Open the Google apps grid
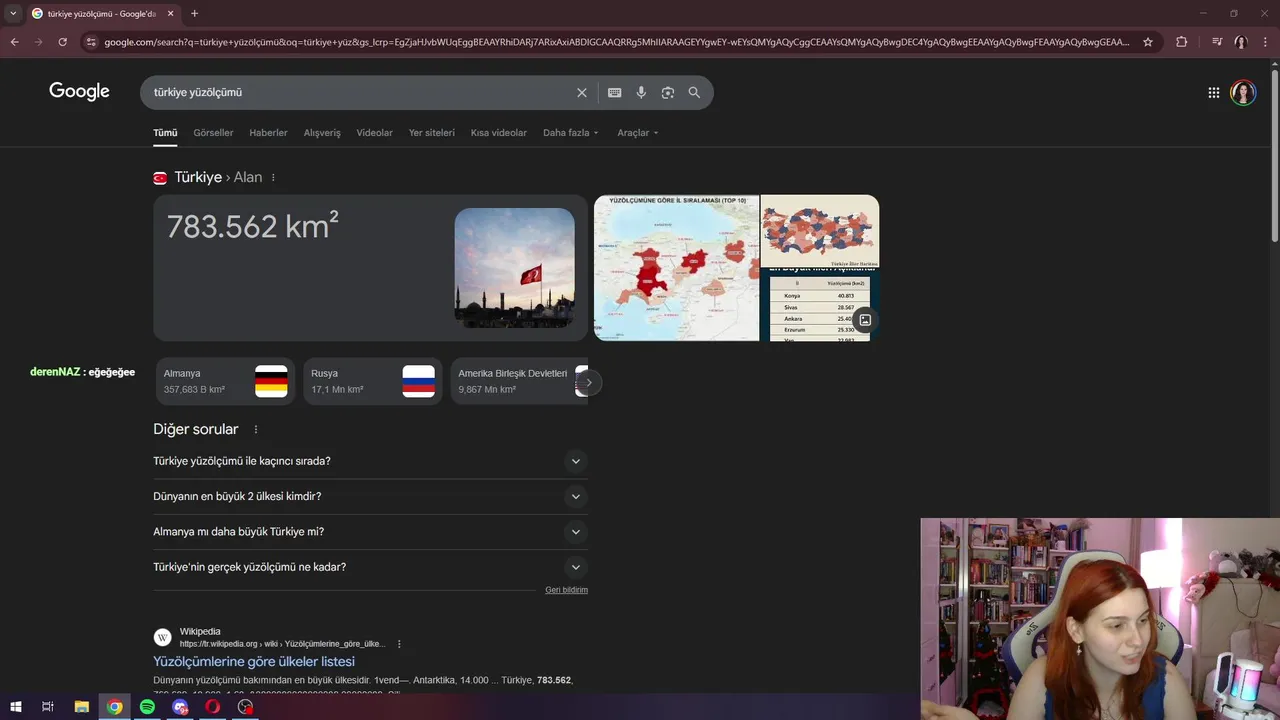 pyautogui.click(x=1213, y=92)
